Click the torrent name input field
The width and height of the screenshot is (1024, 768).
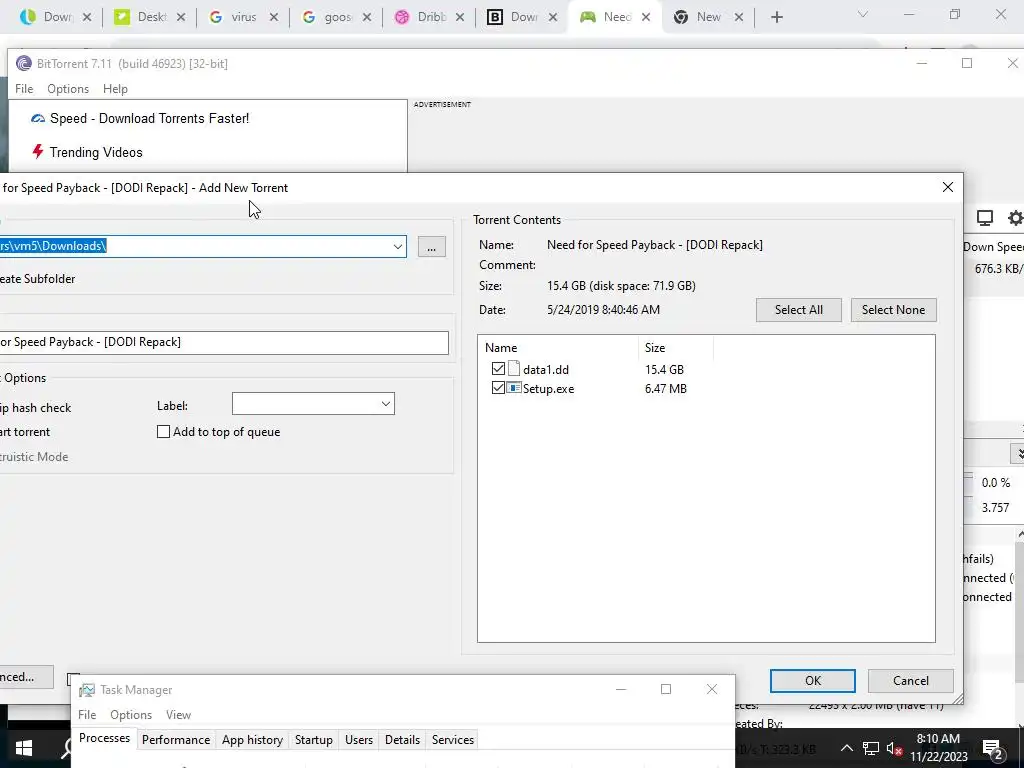pos(224,342)
